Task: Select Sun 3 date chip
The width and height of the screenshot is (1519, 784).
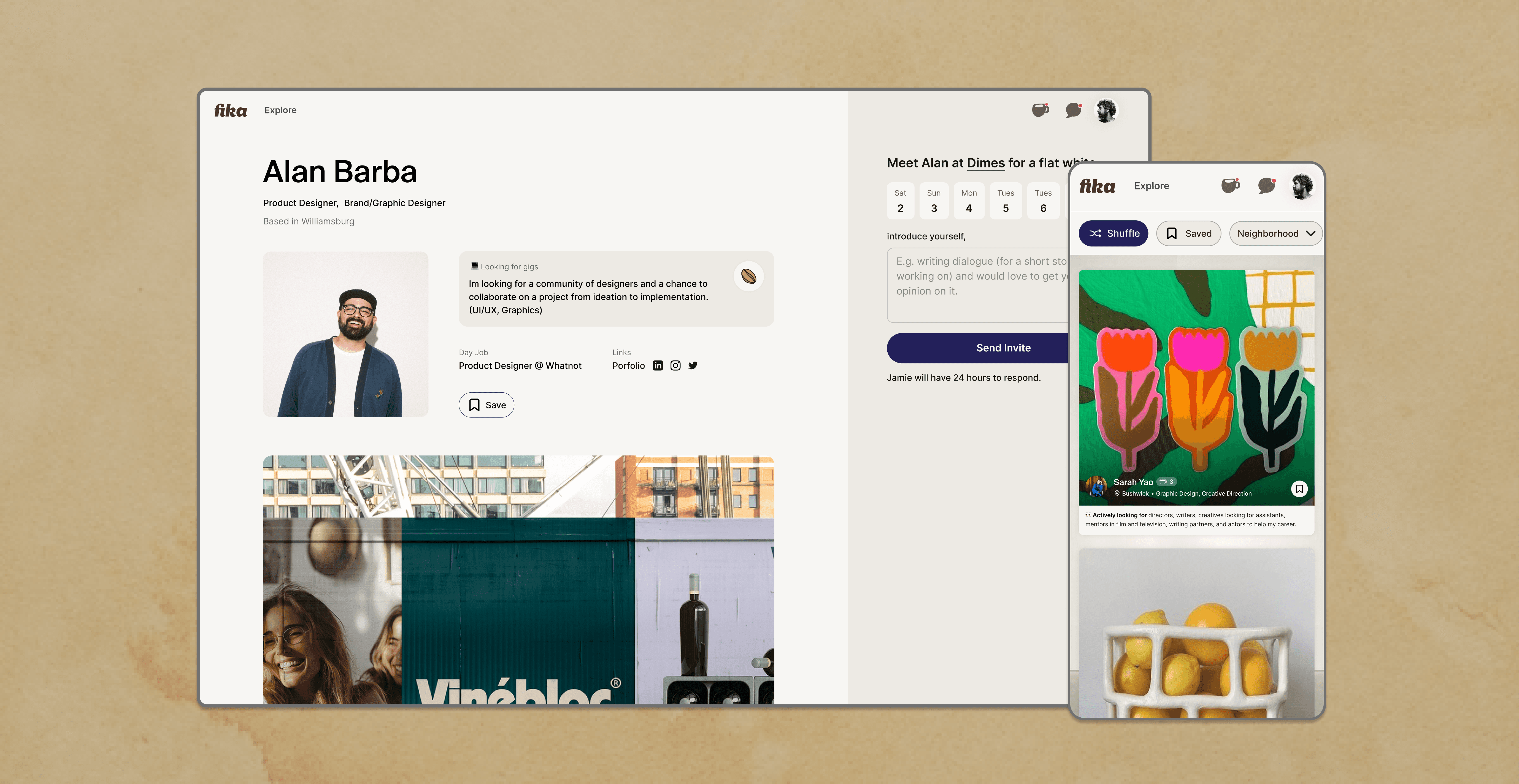Action: point(934,201)
